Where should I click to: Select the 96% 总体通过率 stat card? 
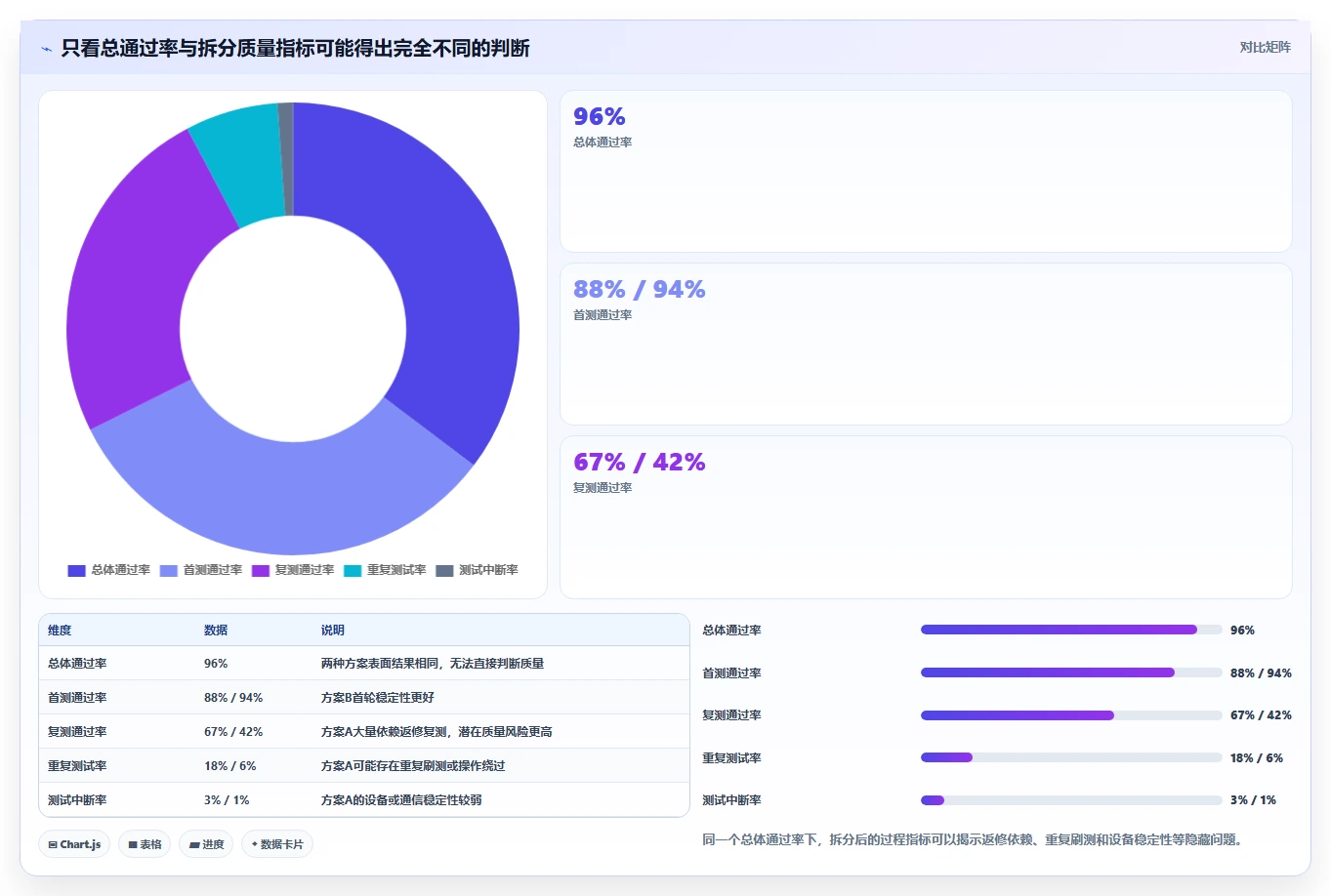pos(926,172)
